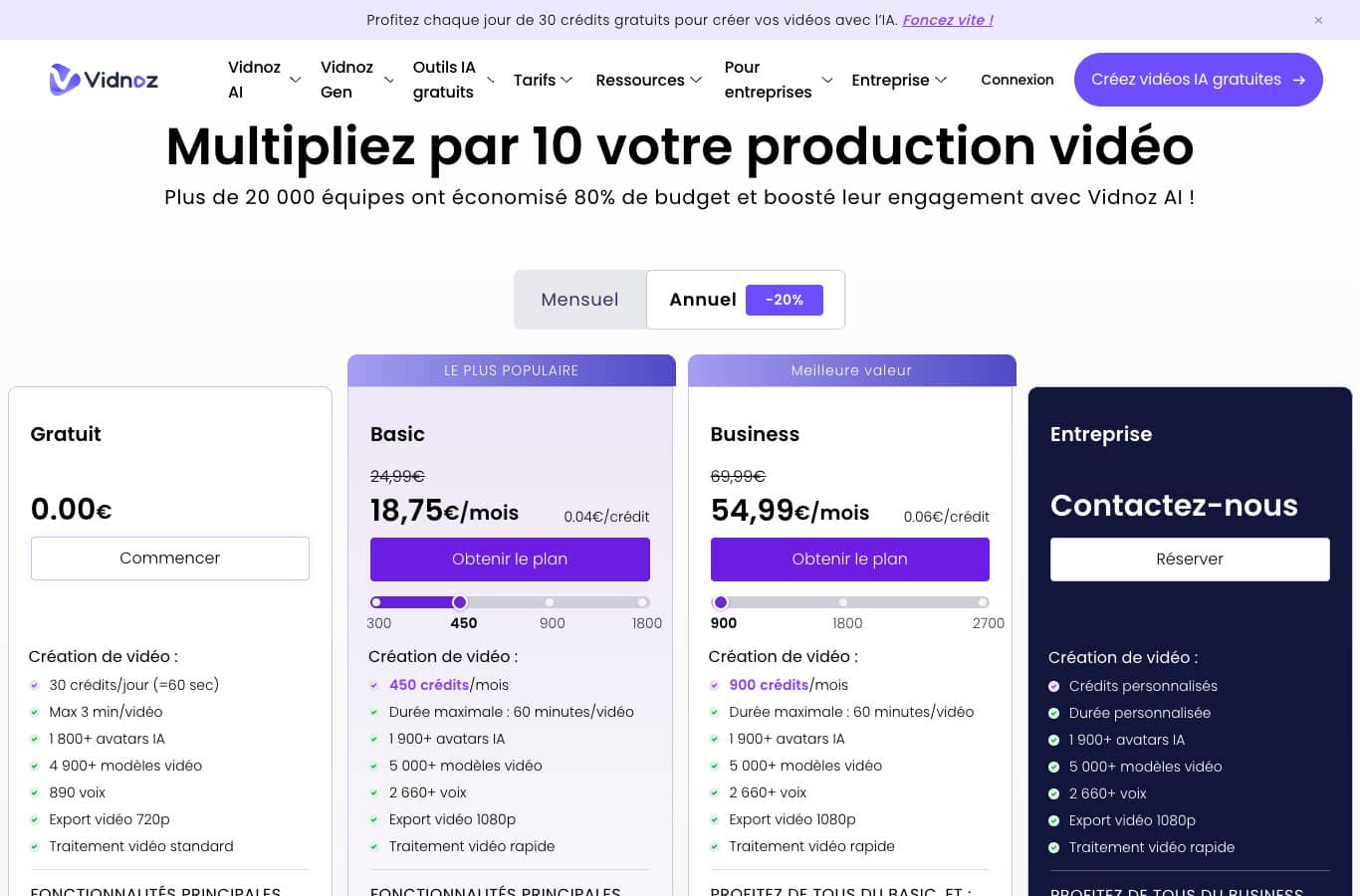Click the Business slider handle at 900

coord(721,602)
